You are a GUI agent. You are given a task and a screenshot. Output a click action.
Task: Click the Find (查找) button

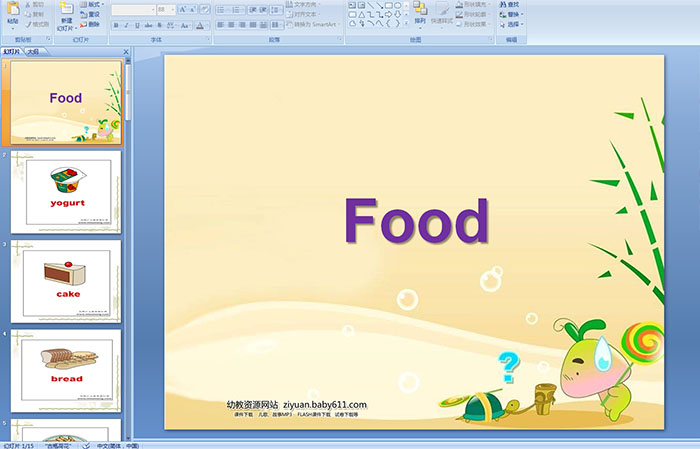coord(509,4)
